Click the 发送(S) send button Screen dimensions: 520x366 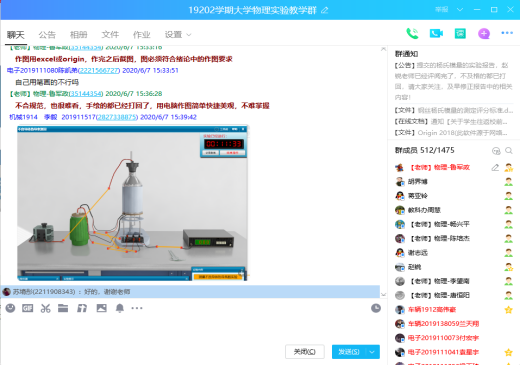tap(349, 352)
